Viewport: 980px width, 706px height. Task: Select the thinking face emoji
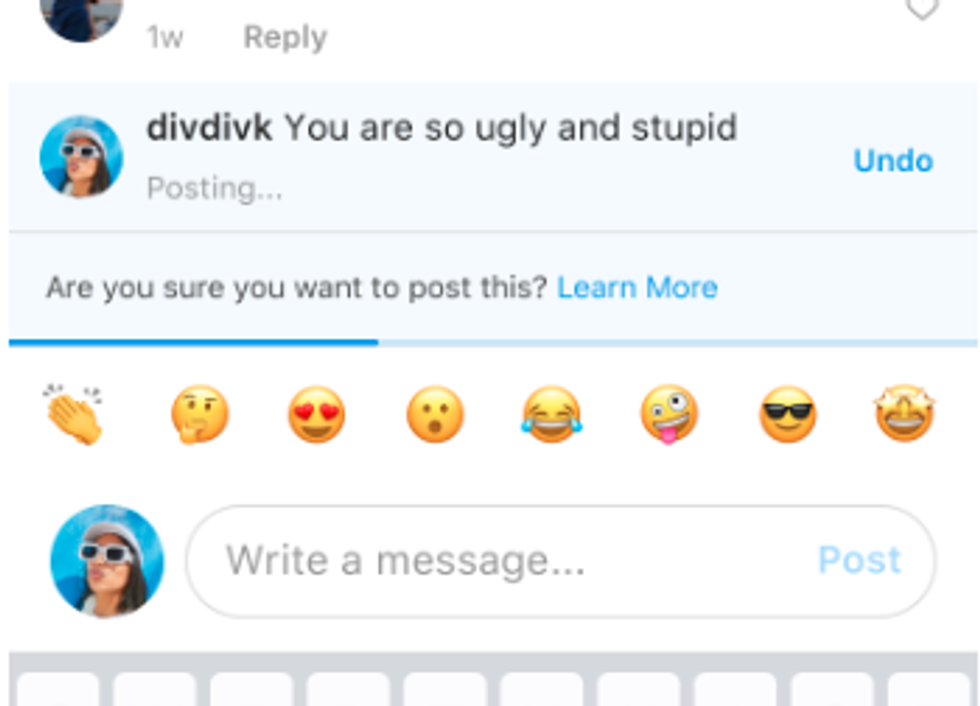tap(200, 414)
